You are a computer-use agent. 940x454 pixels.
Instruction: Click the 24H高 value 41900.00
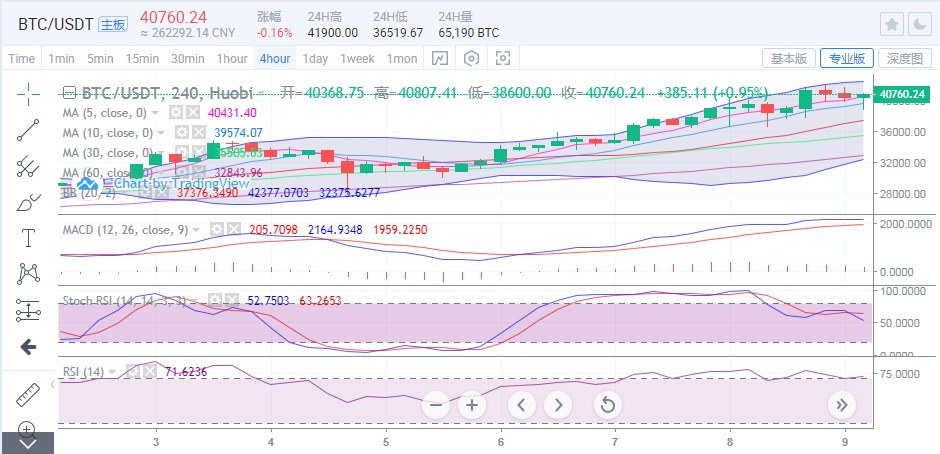point(333,33)
